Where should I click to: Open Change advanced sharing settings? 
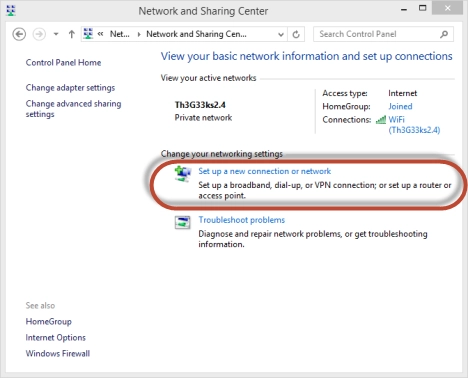click(73, 109)
